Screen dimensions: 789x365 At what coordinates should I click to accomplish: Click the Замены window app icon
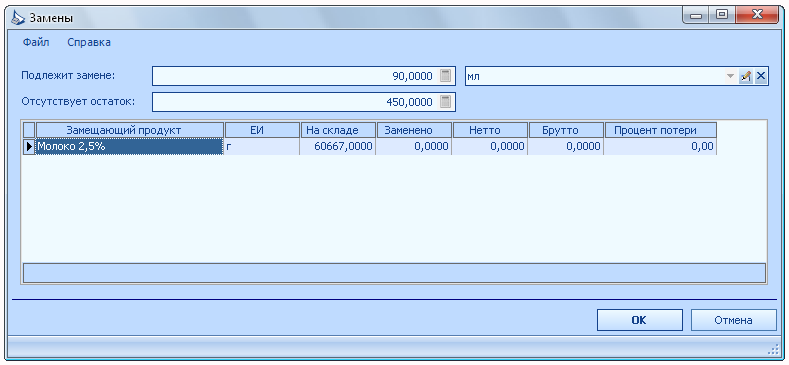(x=18, y=18)
